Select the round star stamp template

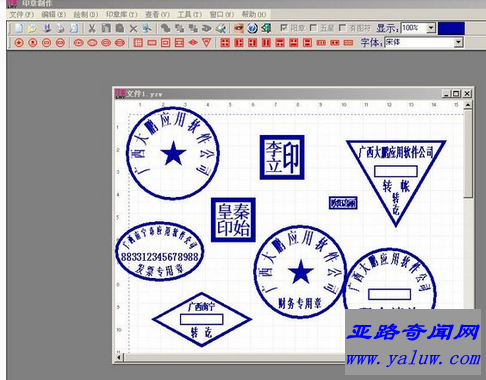click(19, 43)
